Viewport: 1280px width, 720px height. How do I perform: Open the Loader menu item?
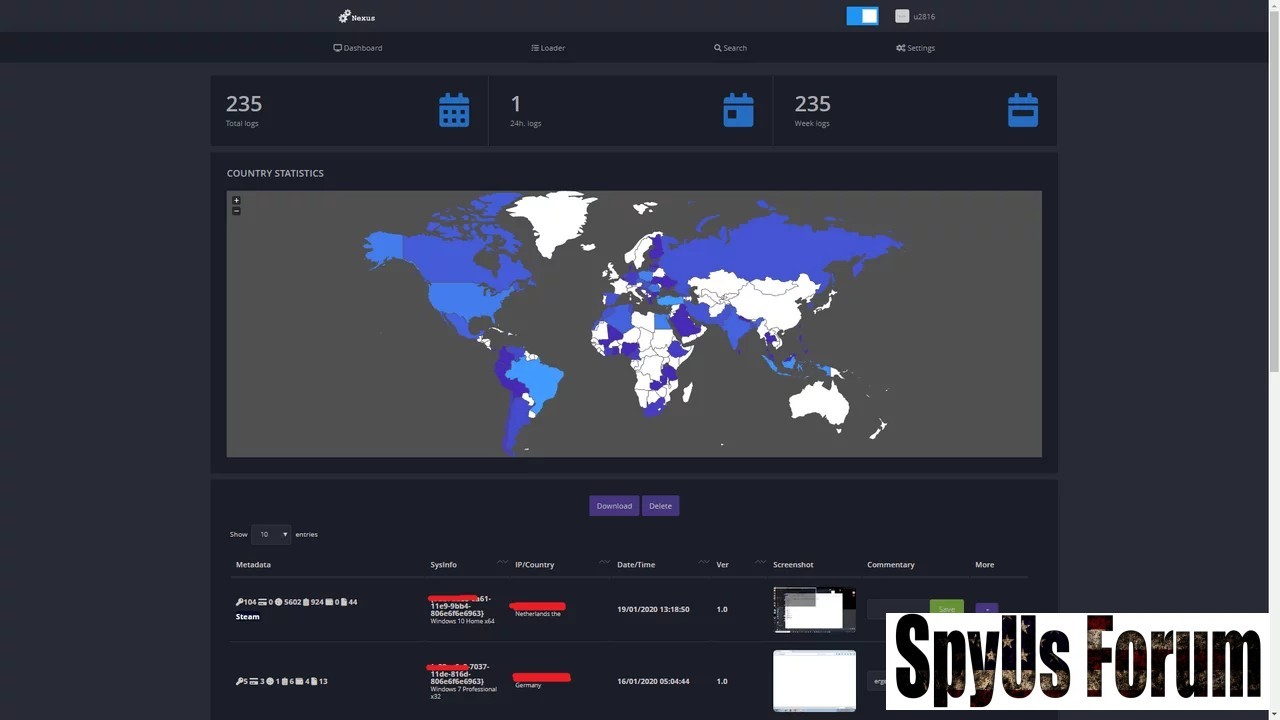[x=548, y=48]
